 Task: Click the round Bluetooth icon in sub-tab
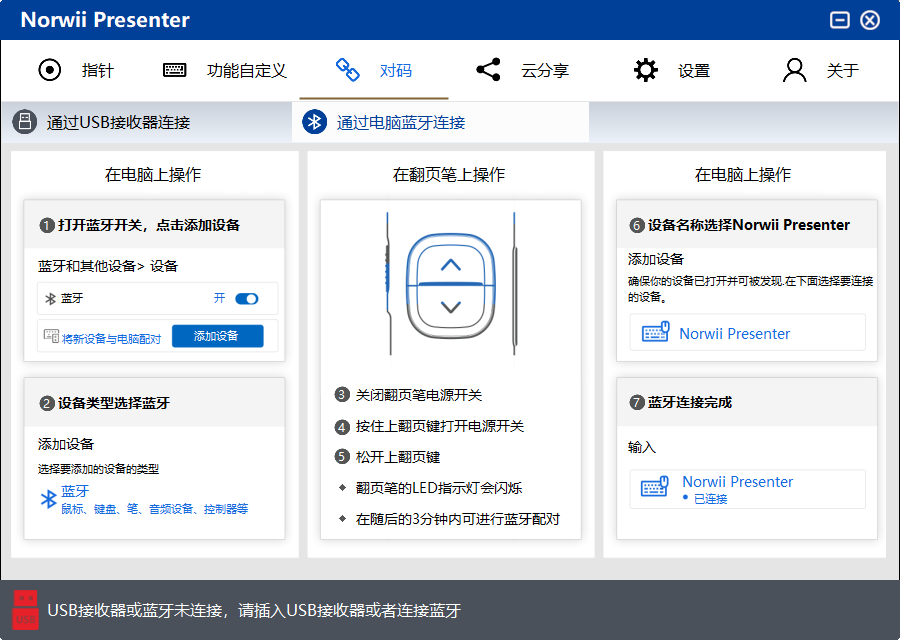pyautogui.click(x=315, y=122)
